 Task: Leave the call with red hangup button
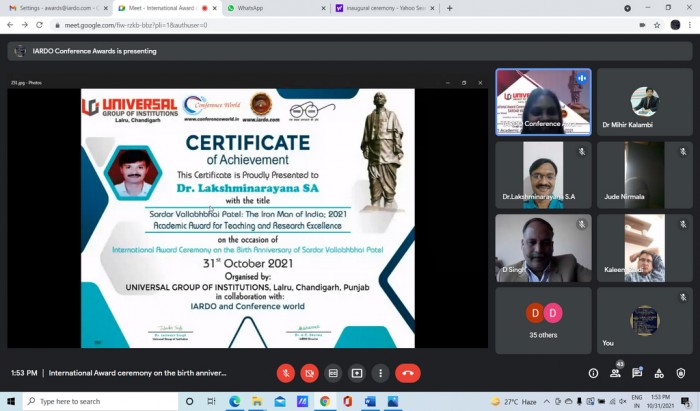point(408,373)
